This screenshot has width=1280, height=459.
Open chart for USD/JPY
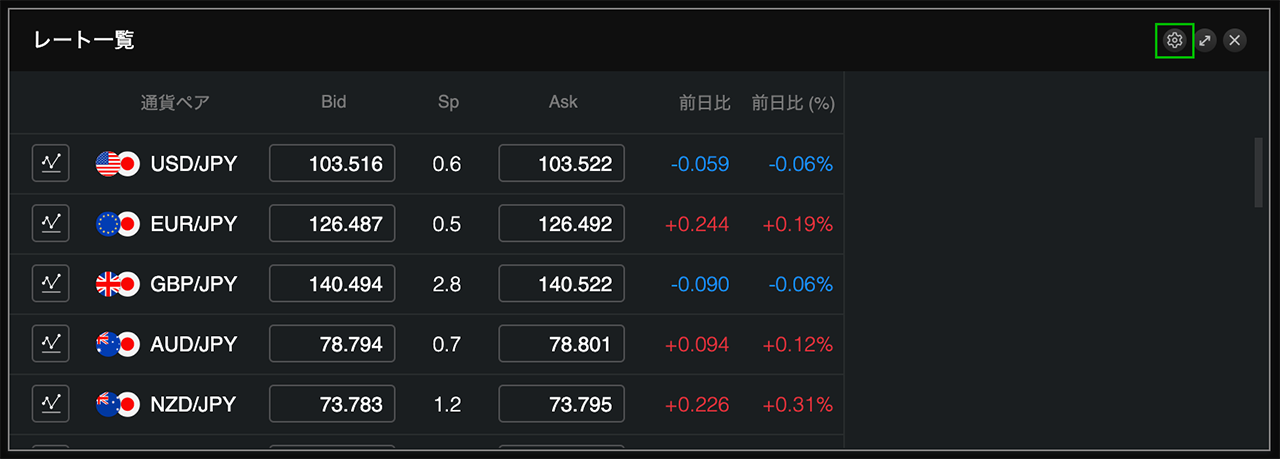51,163
